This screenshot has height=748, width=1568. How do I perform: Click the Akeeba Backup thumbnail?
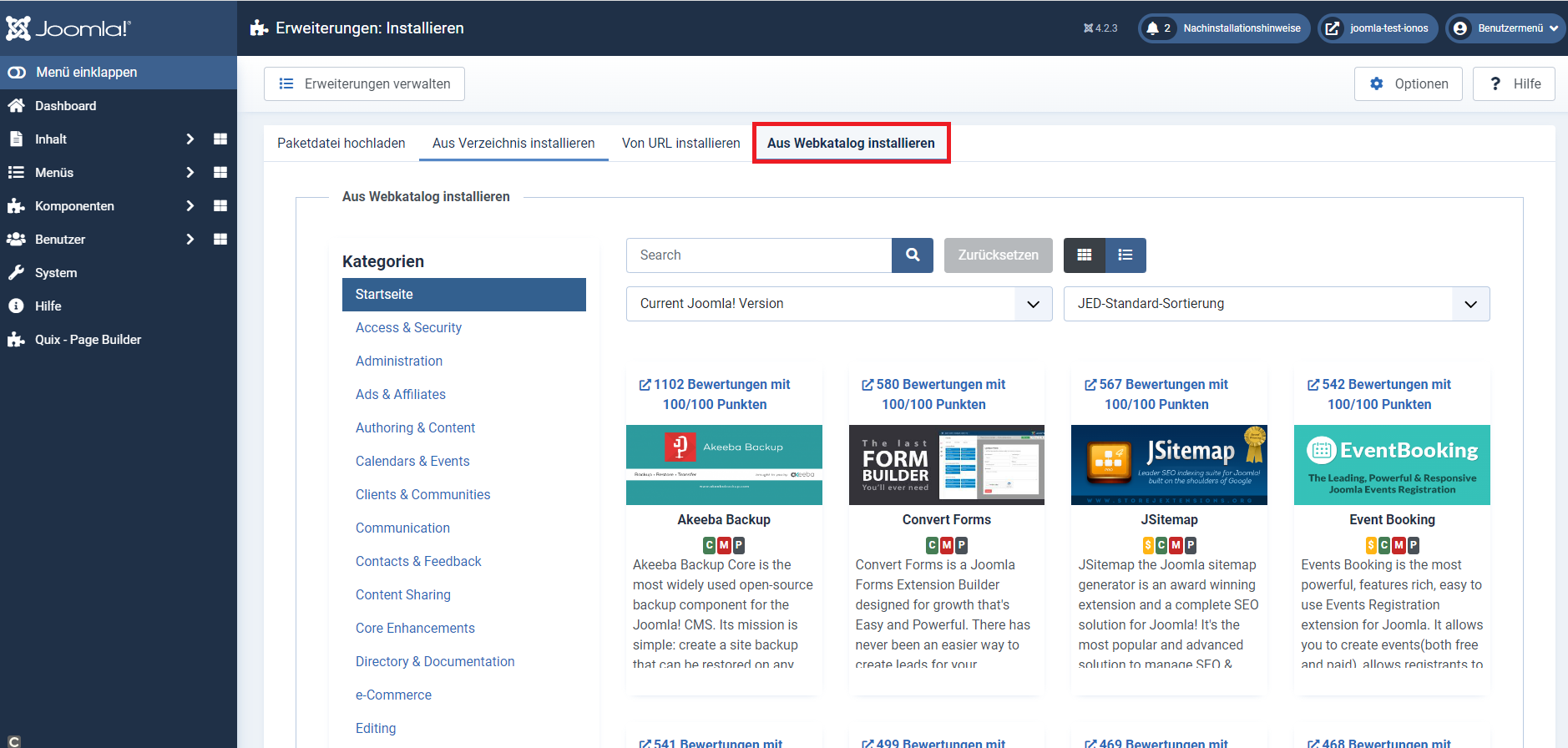[724, 465]
